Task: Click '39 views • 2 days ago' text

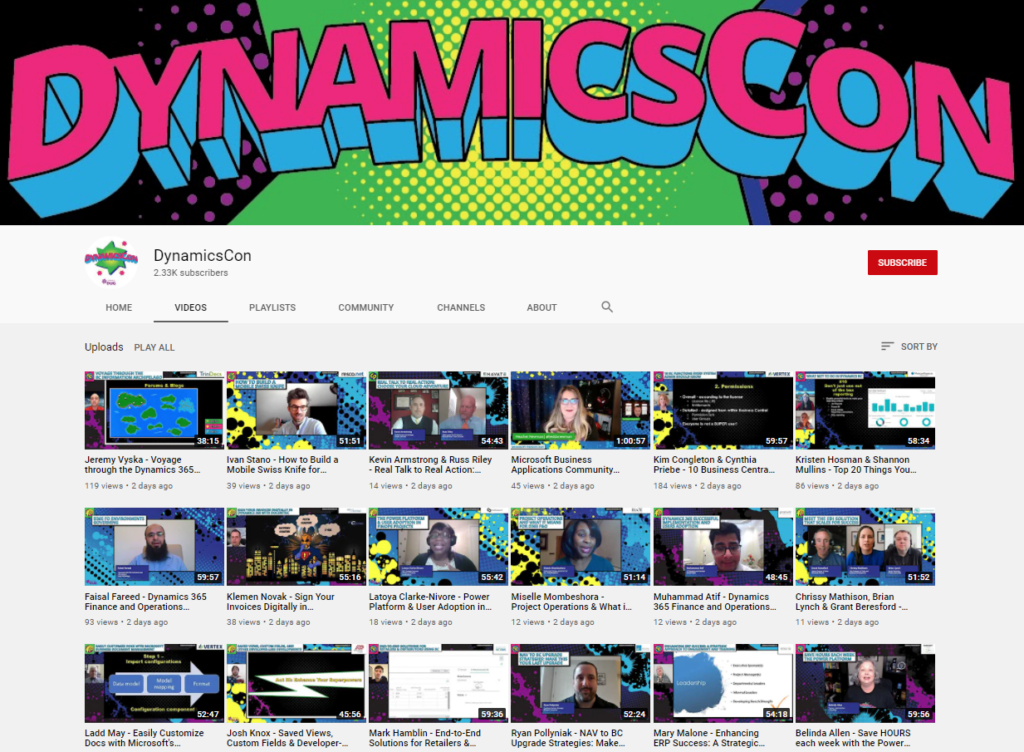Action: coord(268,486)
